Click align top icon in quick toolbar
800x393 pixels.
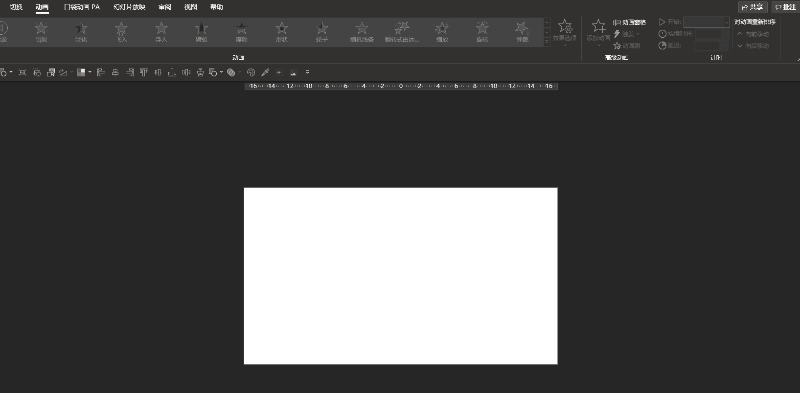[x=144, y=72]
